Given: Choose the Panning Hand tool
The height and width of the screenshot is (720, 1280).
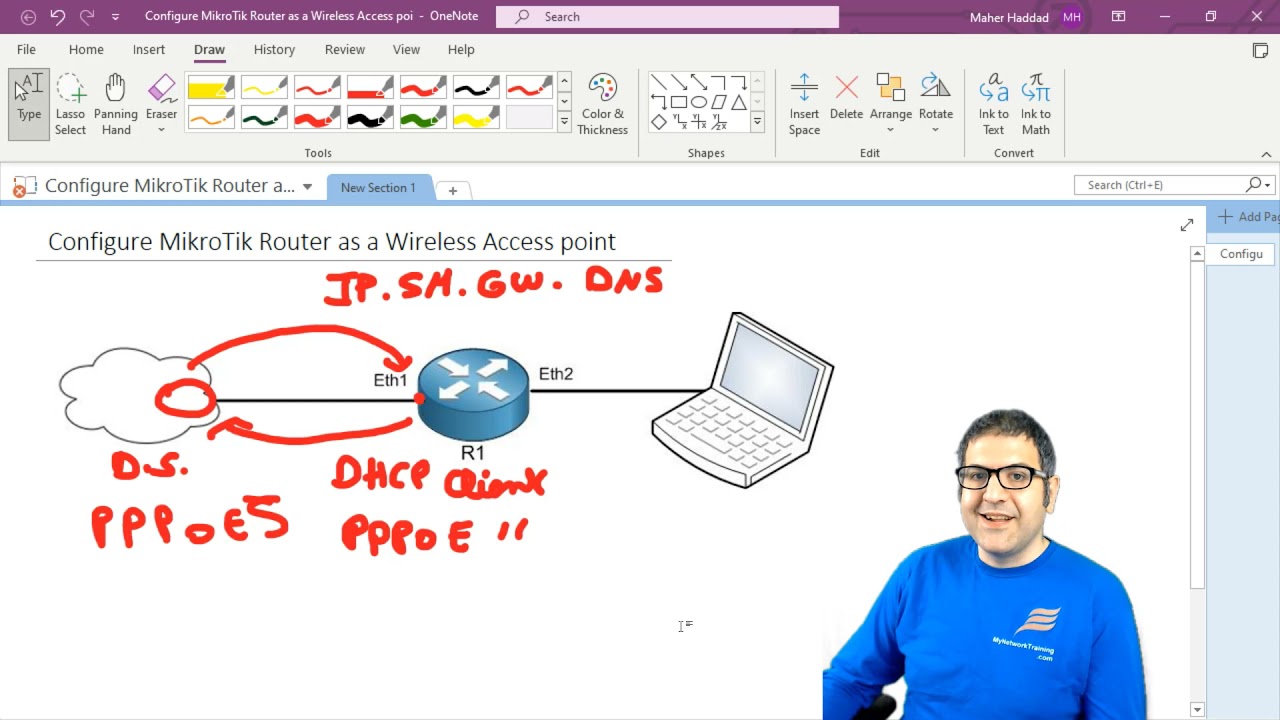Looking at the screenshot, I should (116, 104).
